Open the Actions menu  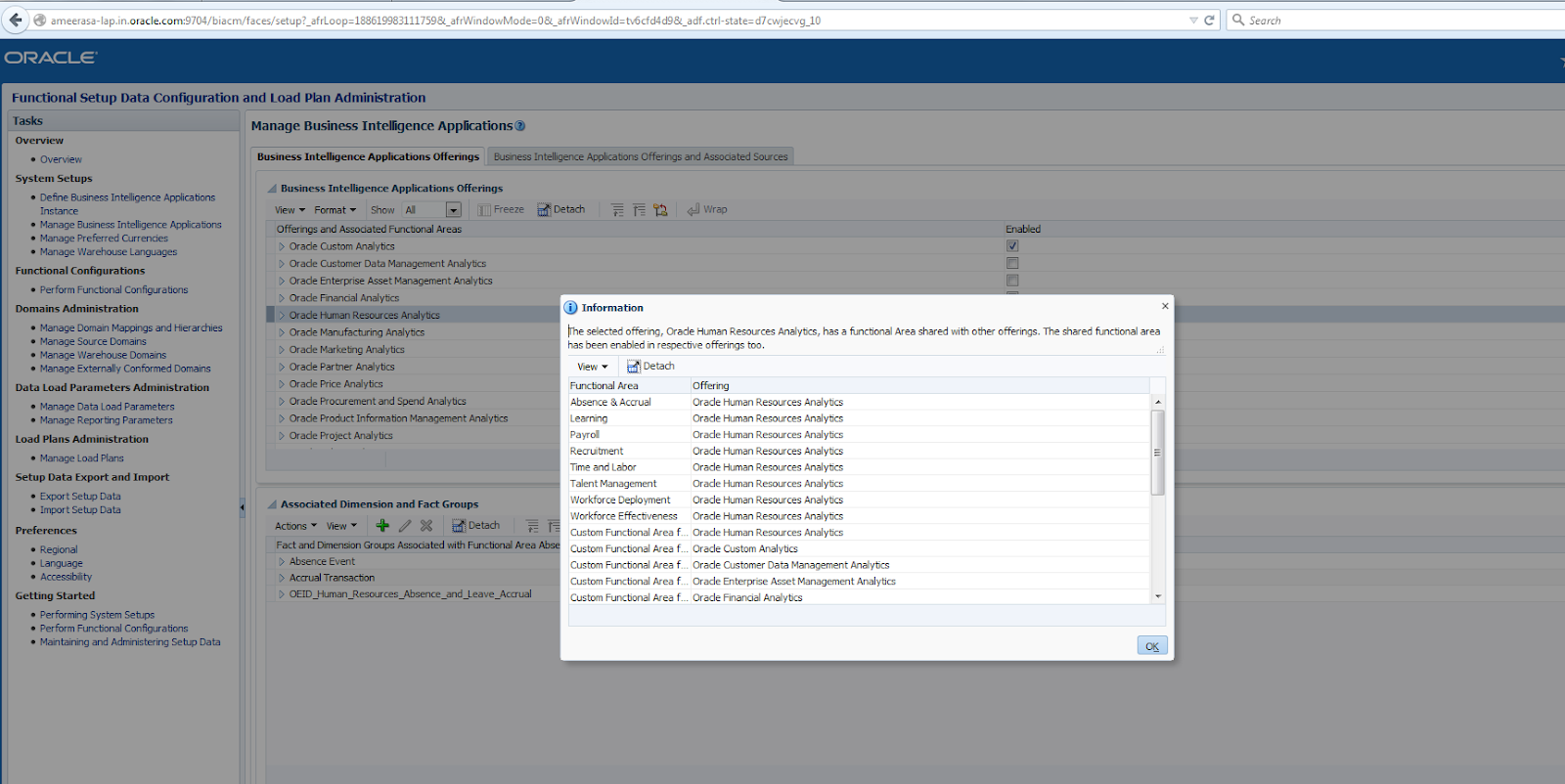coord(295,526)
